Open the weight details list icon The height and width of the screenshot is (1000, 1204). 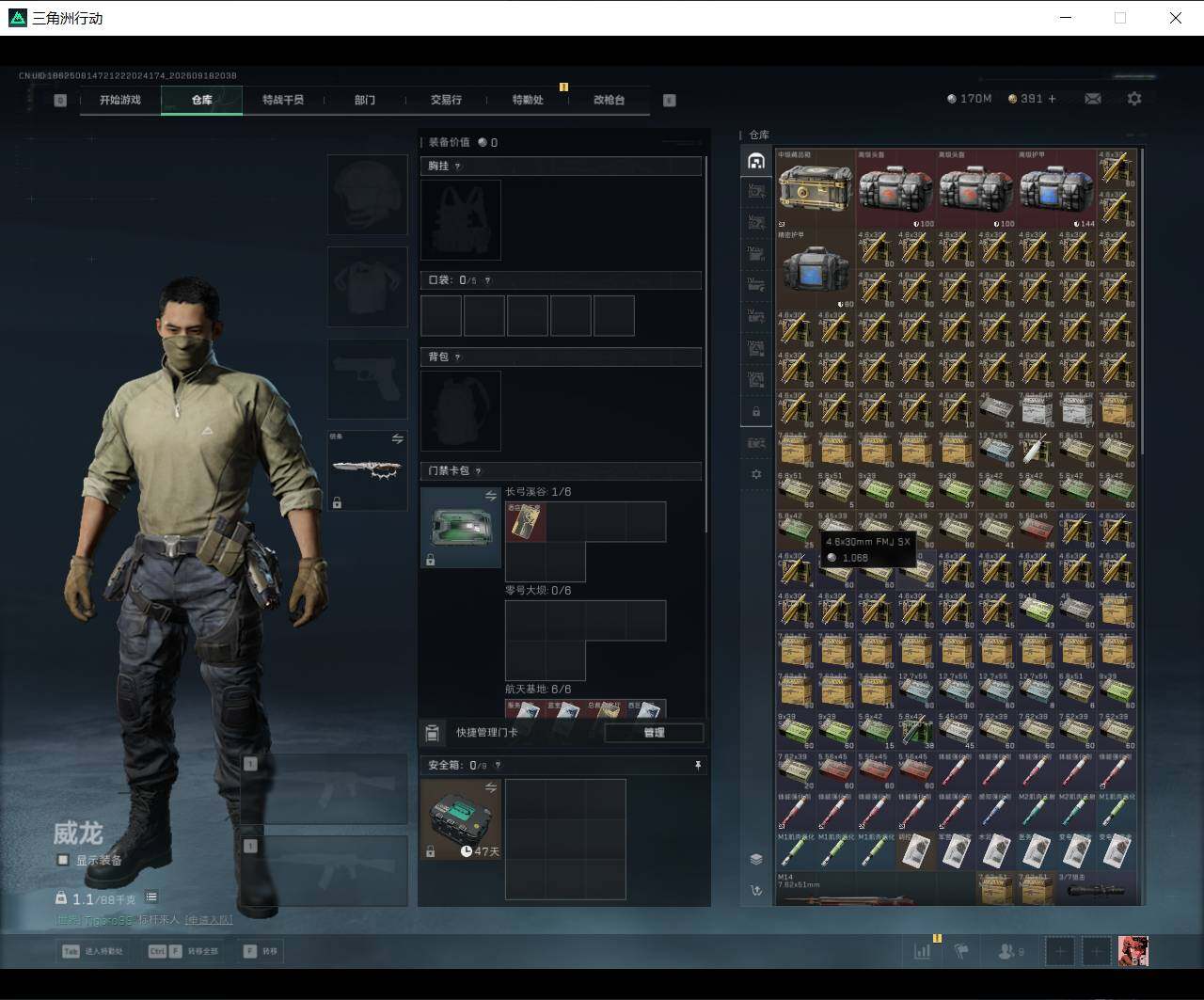pyautogui.click(x=151, y=897)
